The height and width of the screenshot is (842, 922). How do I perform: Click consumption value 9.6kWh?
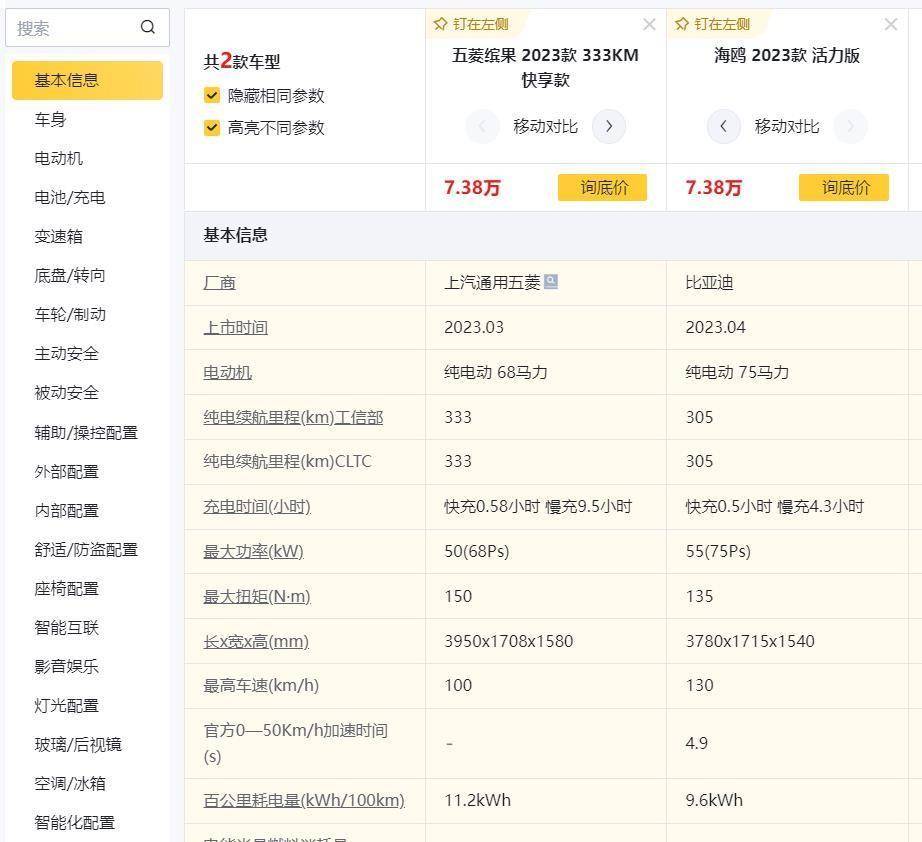coord(714,800)
